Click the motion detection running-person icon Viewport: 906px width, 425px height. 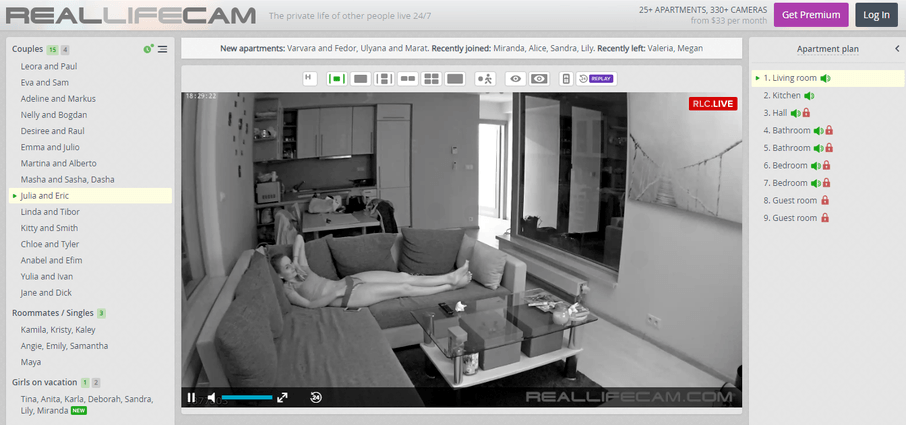coord(485,78)
